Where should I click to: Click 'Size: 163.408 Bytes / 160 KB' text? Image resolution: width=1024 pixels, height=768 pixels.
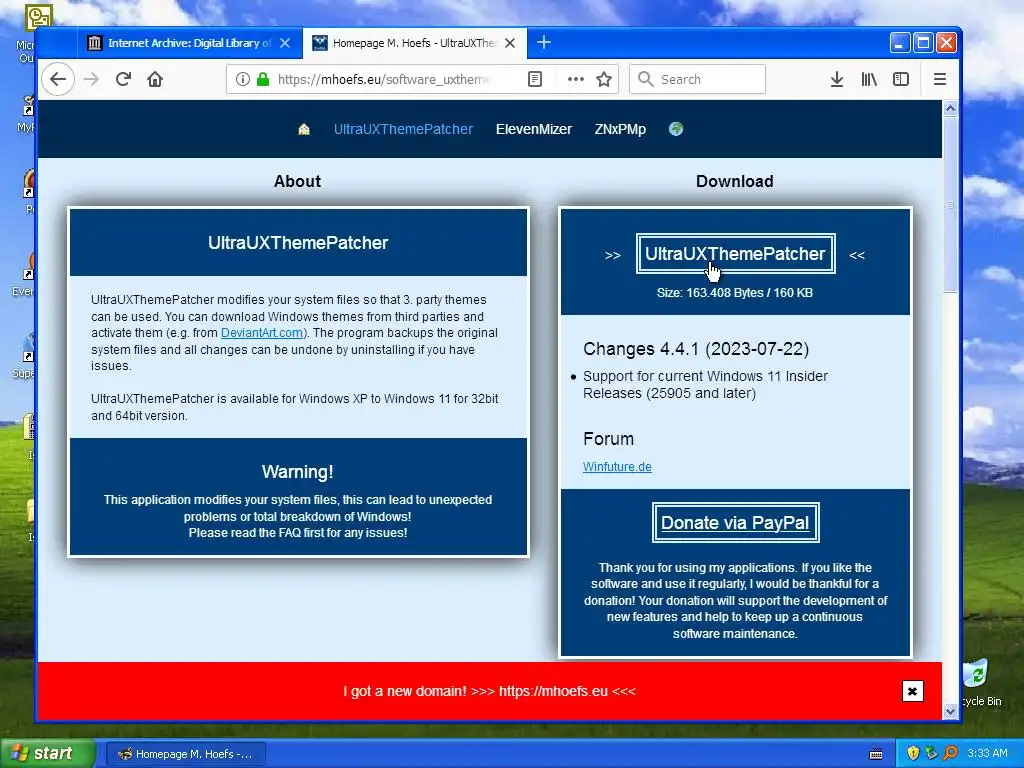click(x=735, y=293)
